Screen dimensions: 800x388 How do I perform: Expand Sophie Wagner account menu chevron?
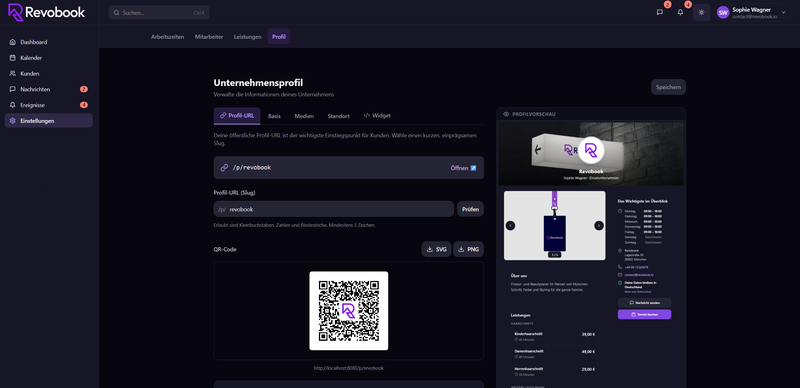(784, 12)
